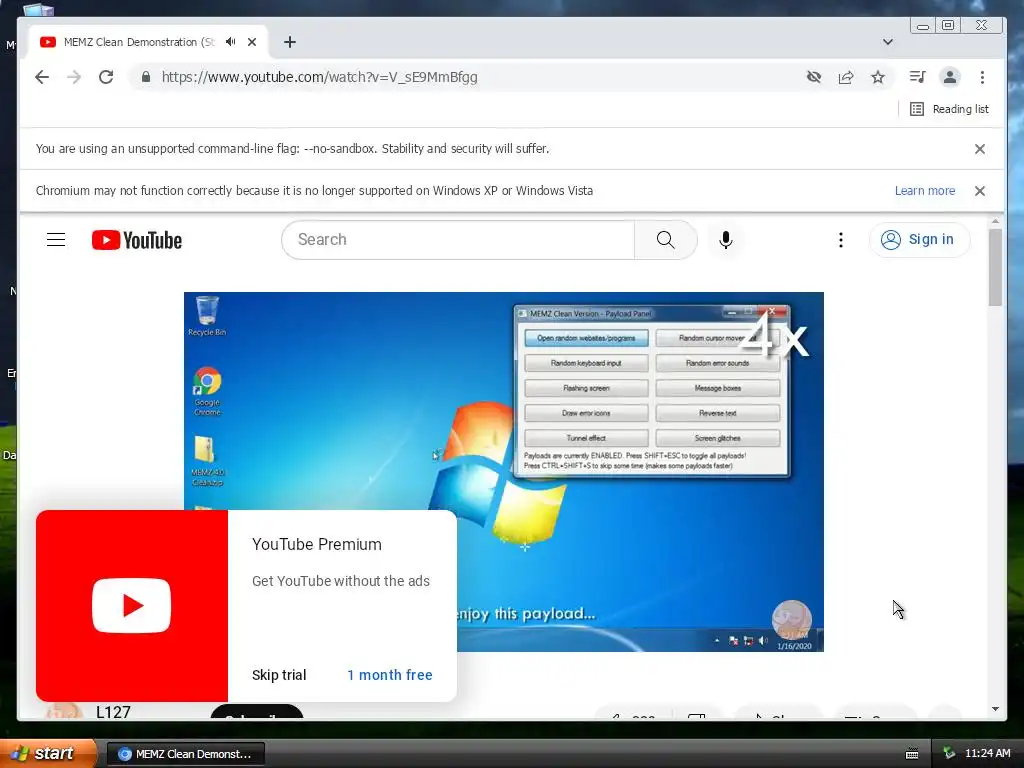Viewport: 1024px width, 768px height.
Task: Start voice search with the microphone icon
Action: point(726,240)
